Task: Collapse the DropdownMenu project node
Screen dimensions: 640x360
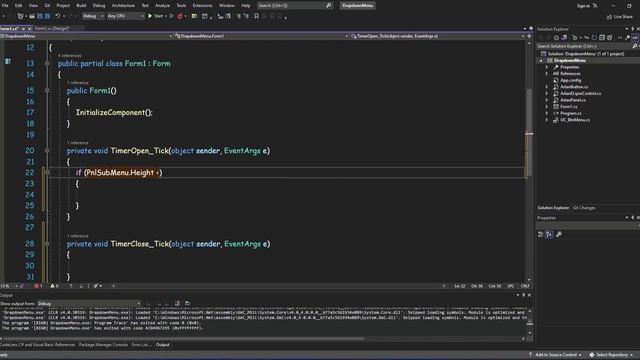Action: click(x=541, y=60)
